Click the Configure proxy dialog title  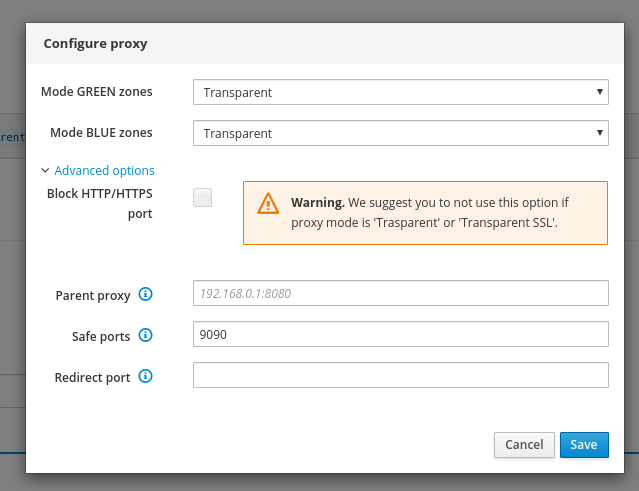tap(95, 44)
